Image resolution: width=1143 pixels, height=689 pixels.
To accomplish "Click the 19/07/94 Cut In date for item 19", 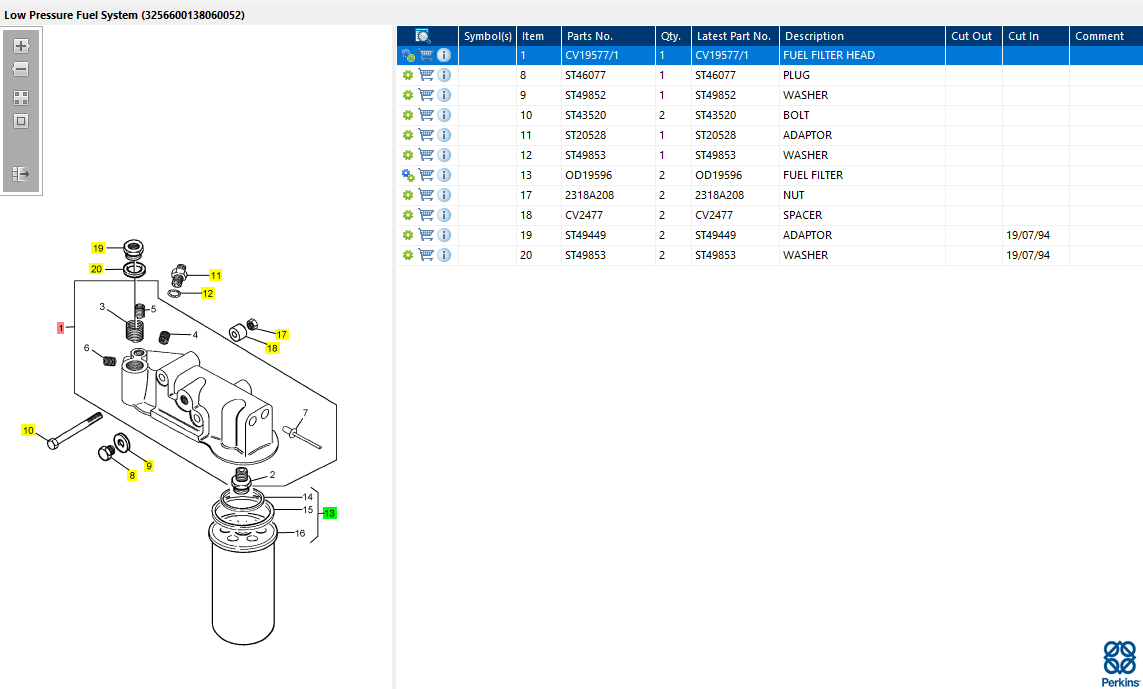I will coord(1028,235).
